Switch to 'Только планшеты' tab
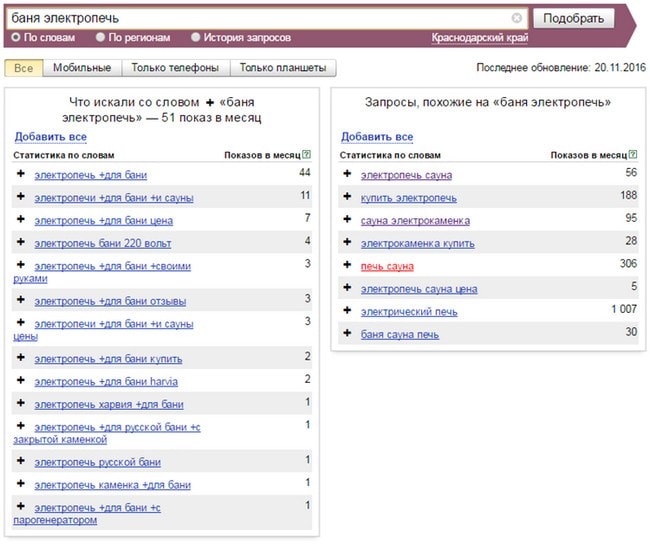The height and width of the screenshot is (551, 650). coord(283,68)
